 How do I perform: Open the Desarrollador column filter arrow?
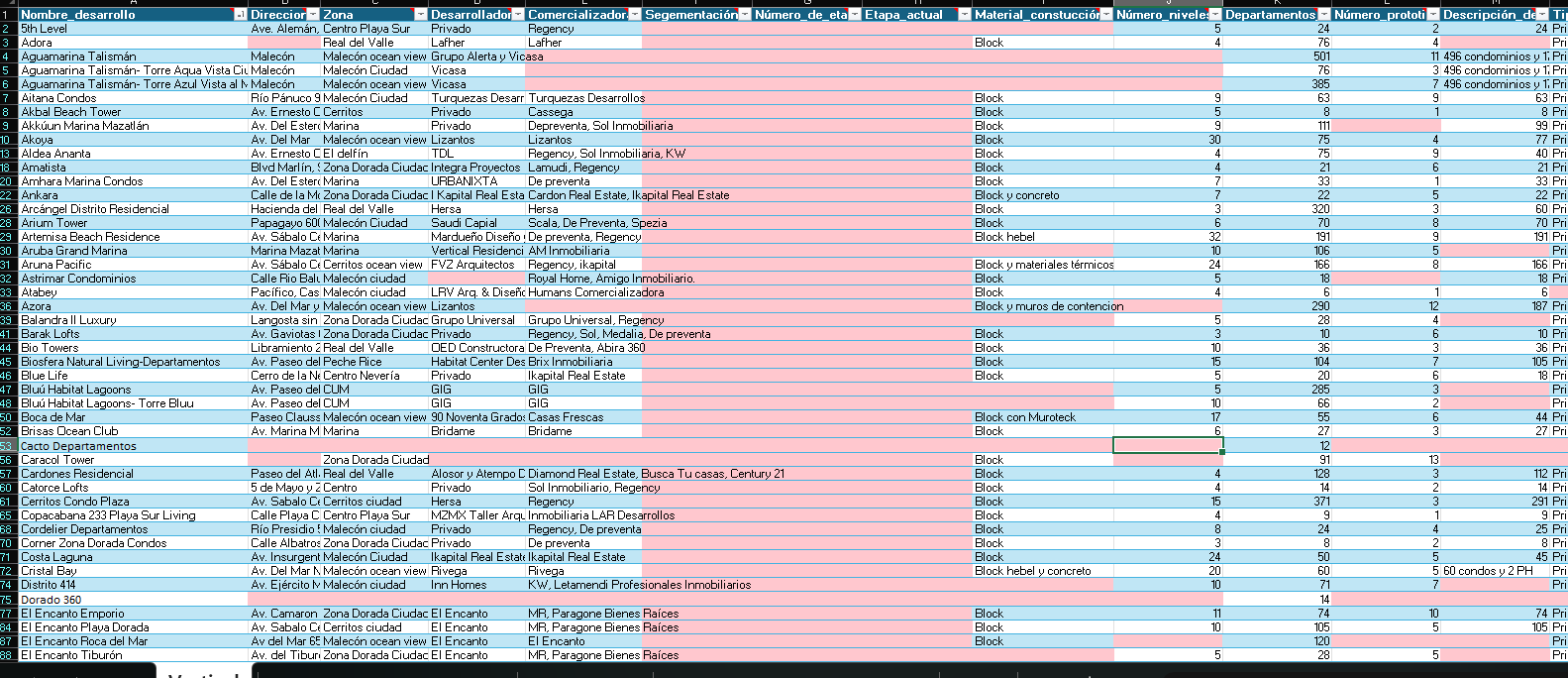(518, 15)
